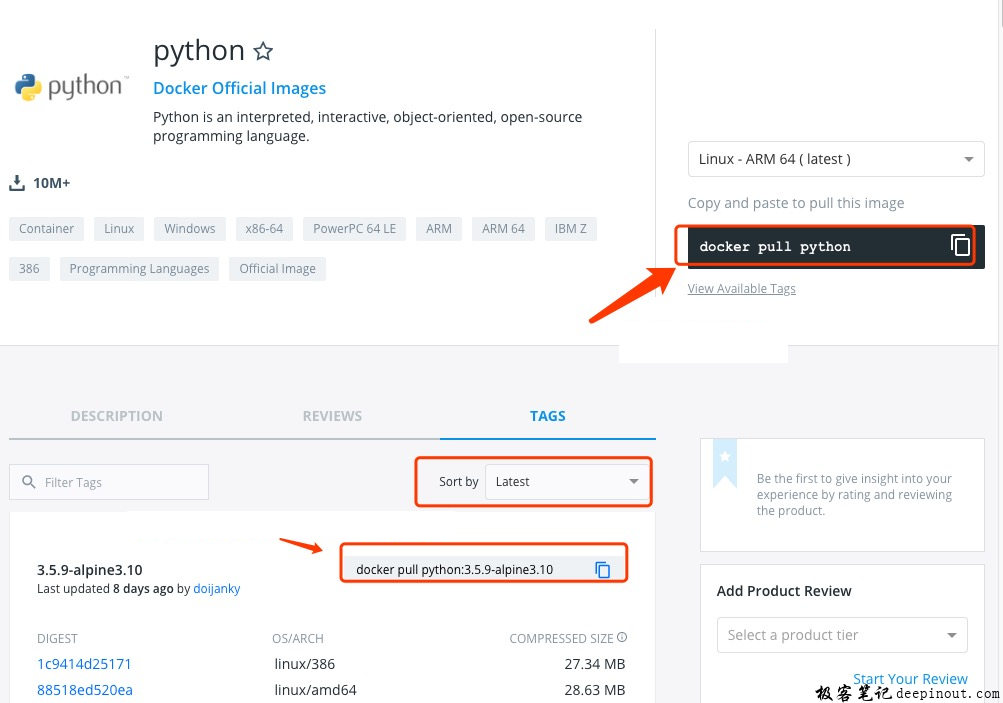Click the x86-64 platform tag
Viewport: 1003px width, 703px height.
(263, 228)
